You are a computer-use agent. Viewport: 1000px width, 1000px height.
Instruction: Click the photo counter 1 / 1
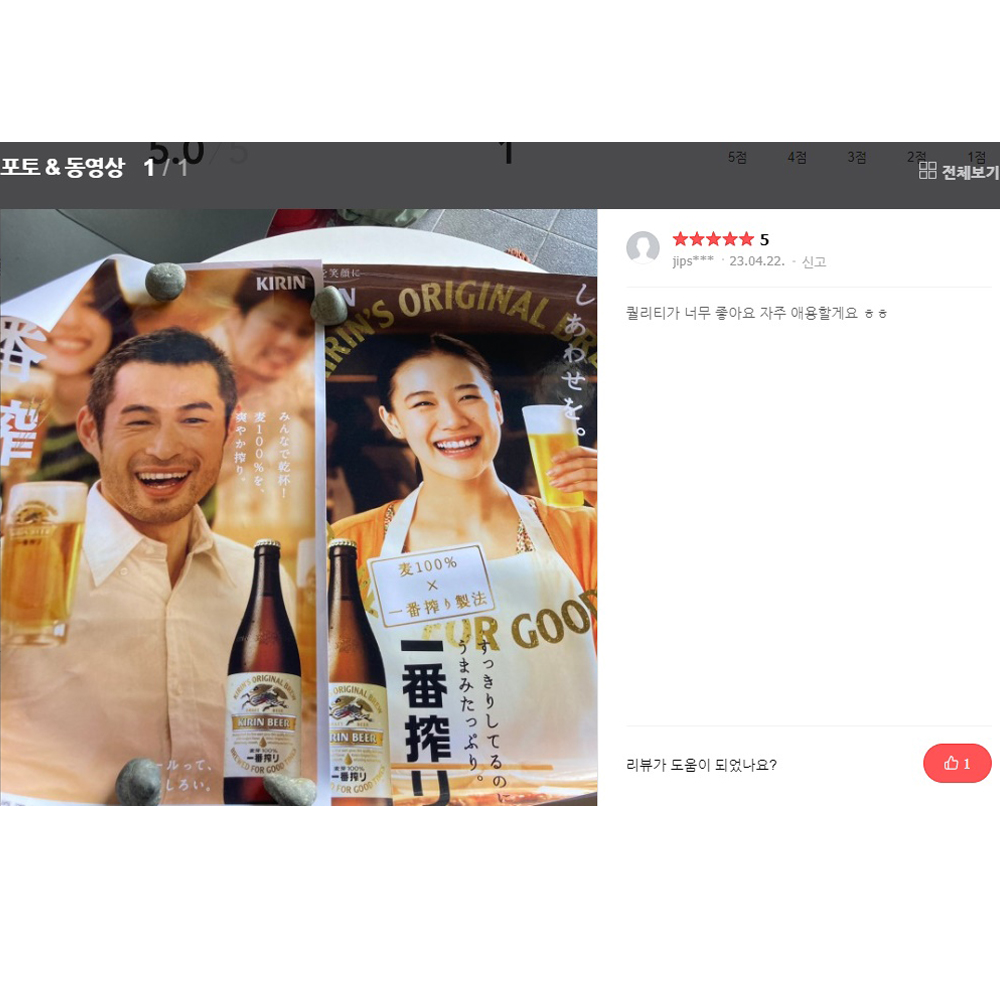click(x=165, y=168)
